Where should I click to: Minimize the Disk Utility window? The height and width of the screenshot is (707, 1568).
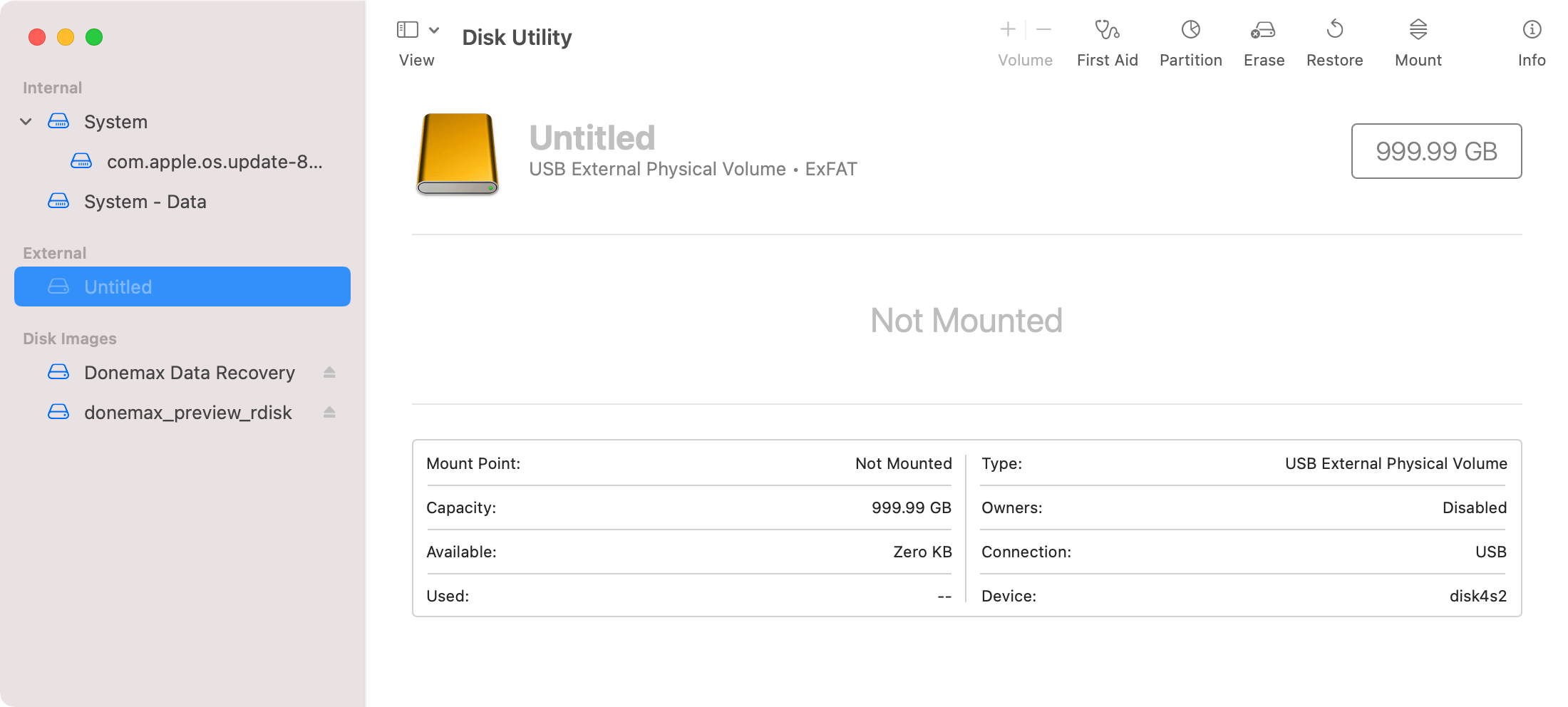click(66, 36)
